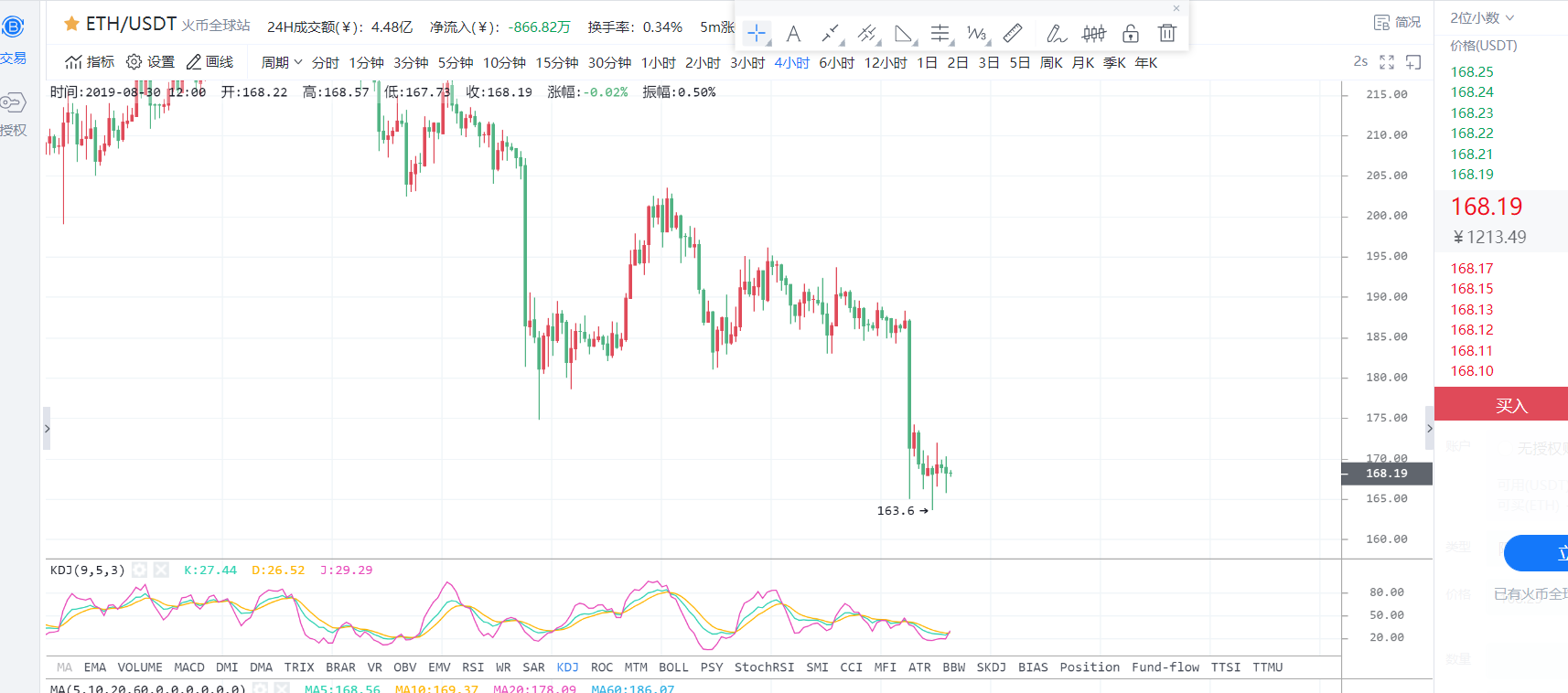Open the 简况 overview panel

(x=1397, y=22)
